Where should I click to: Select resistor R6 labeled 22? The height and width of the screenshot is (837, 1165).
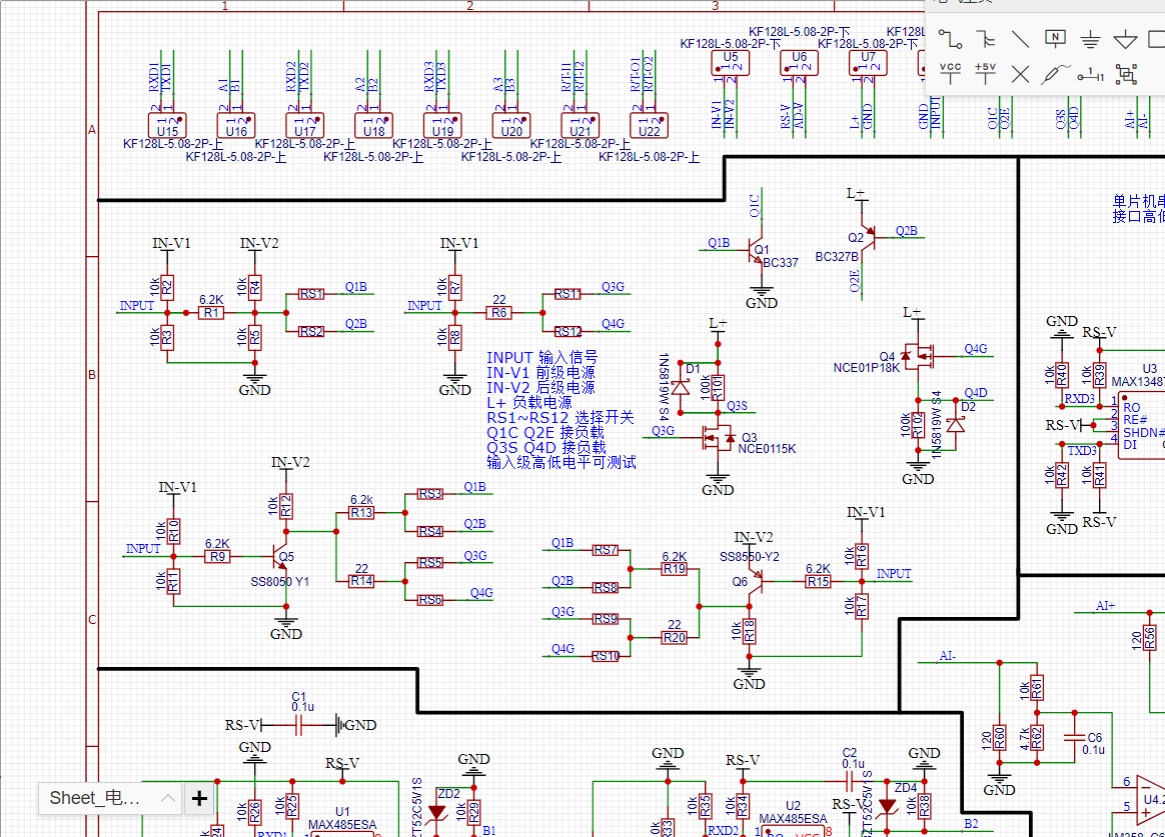[499, 313]
